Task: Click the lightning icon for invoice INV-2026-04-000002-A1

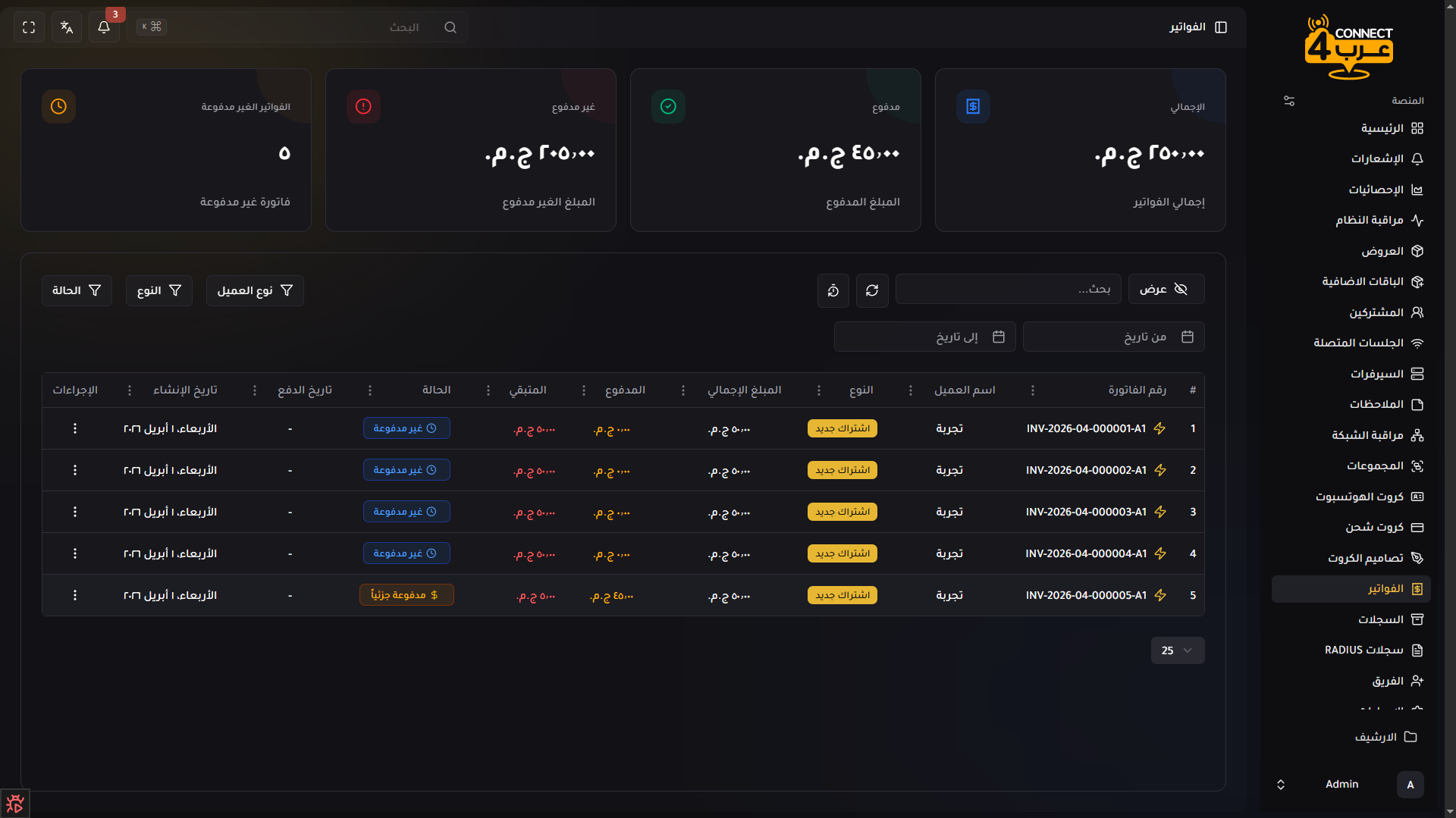Action: (x=1160, y=470)
